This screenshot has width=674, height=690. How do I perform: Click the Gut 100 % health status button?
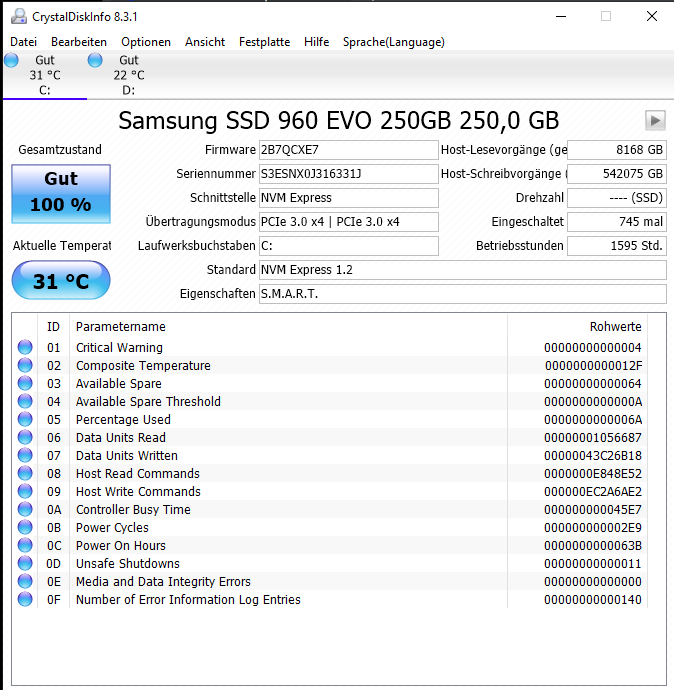point(61,194)
